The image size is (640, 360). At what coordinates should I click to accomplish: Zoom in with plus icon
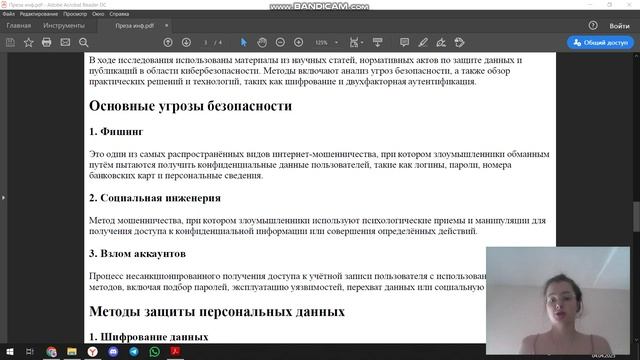(x=298, y=42)
